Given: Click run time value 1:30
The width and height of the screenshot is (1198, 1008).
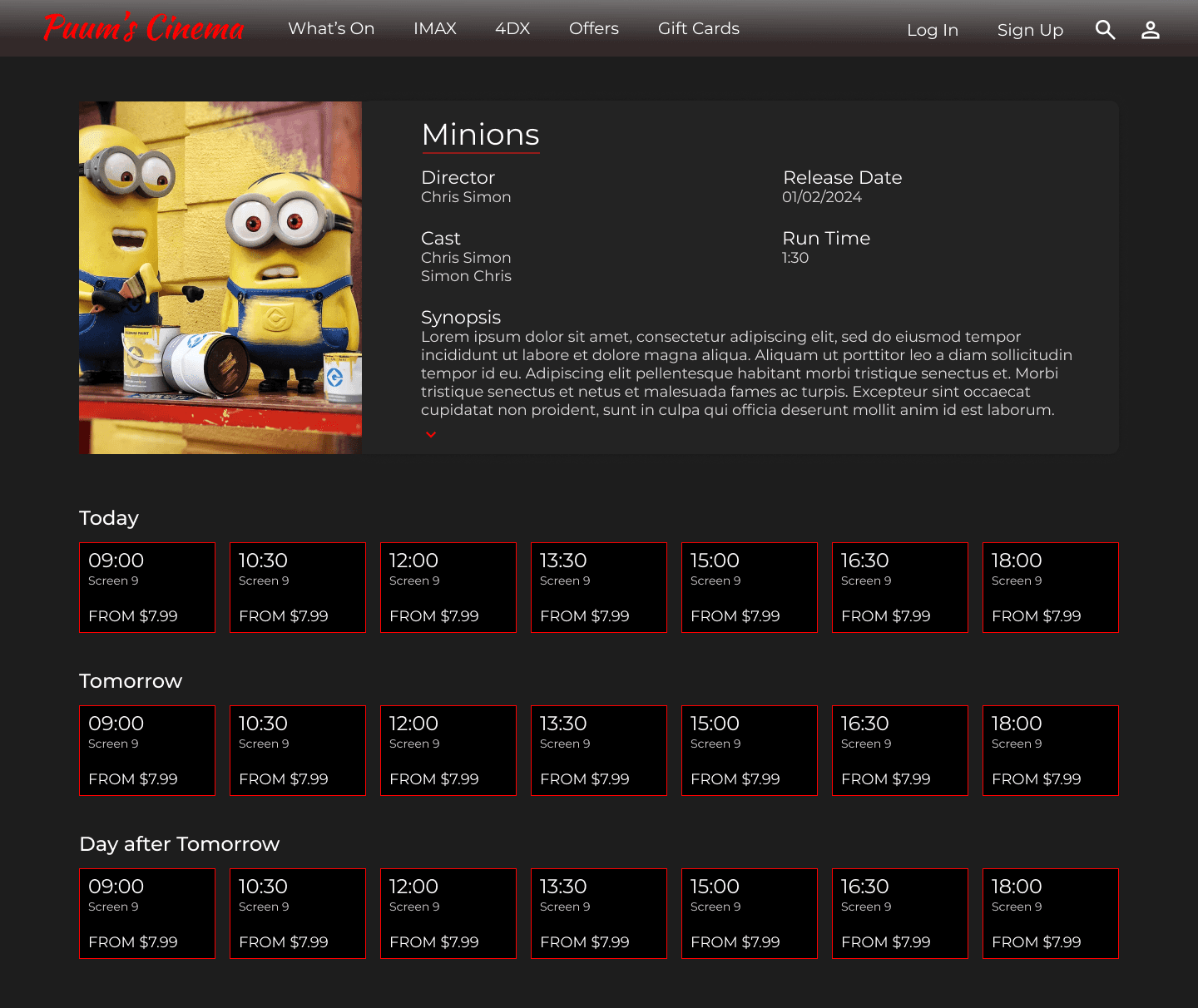Looking at the screenshot, I should 795,258.
